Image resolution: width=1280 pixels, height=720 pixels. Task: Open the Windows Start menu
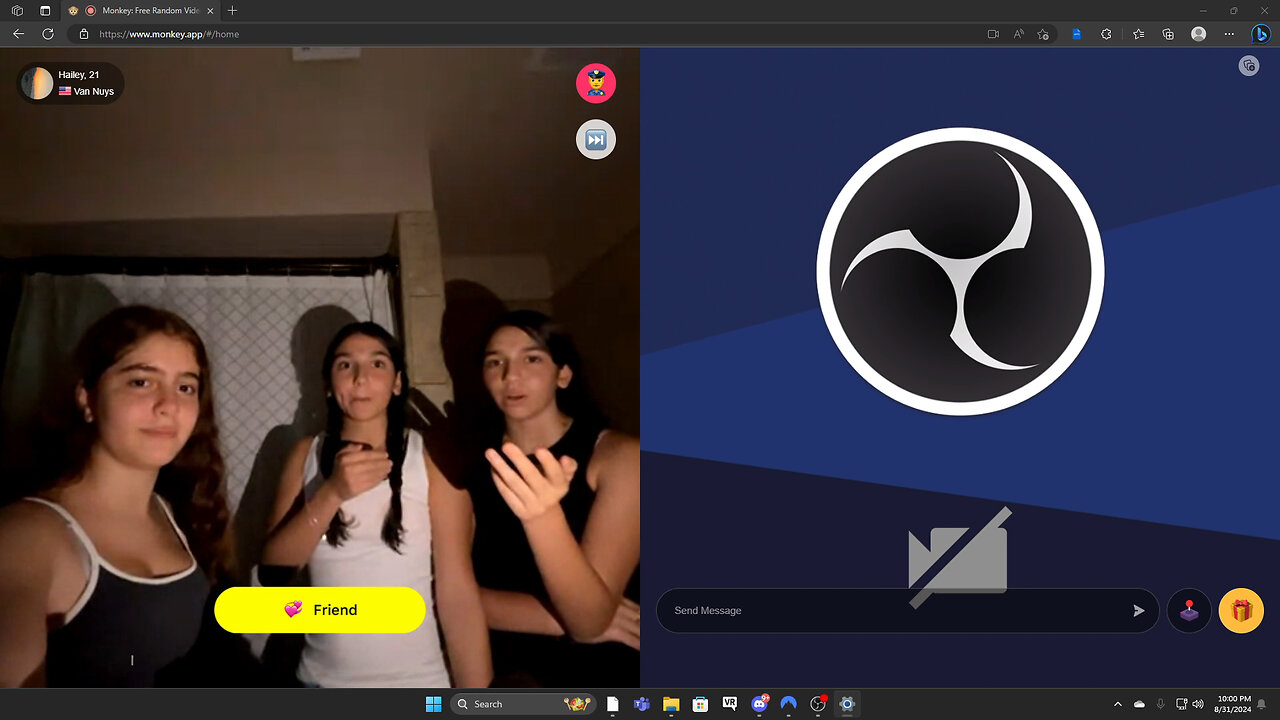[x=433, y=704]
